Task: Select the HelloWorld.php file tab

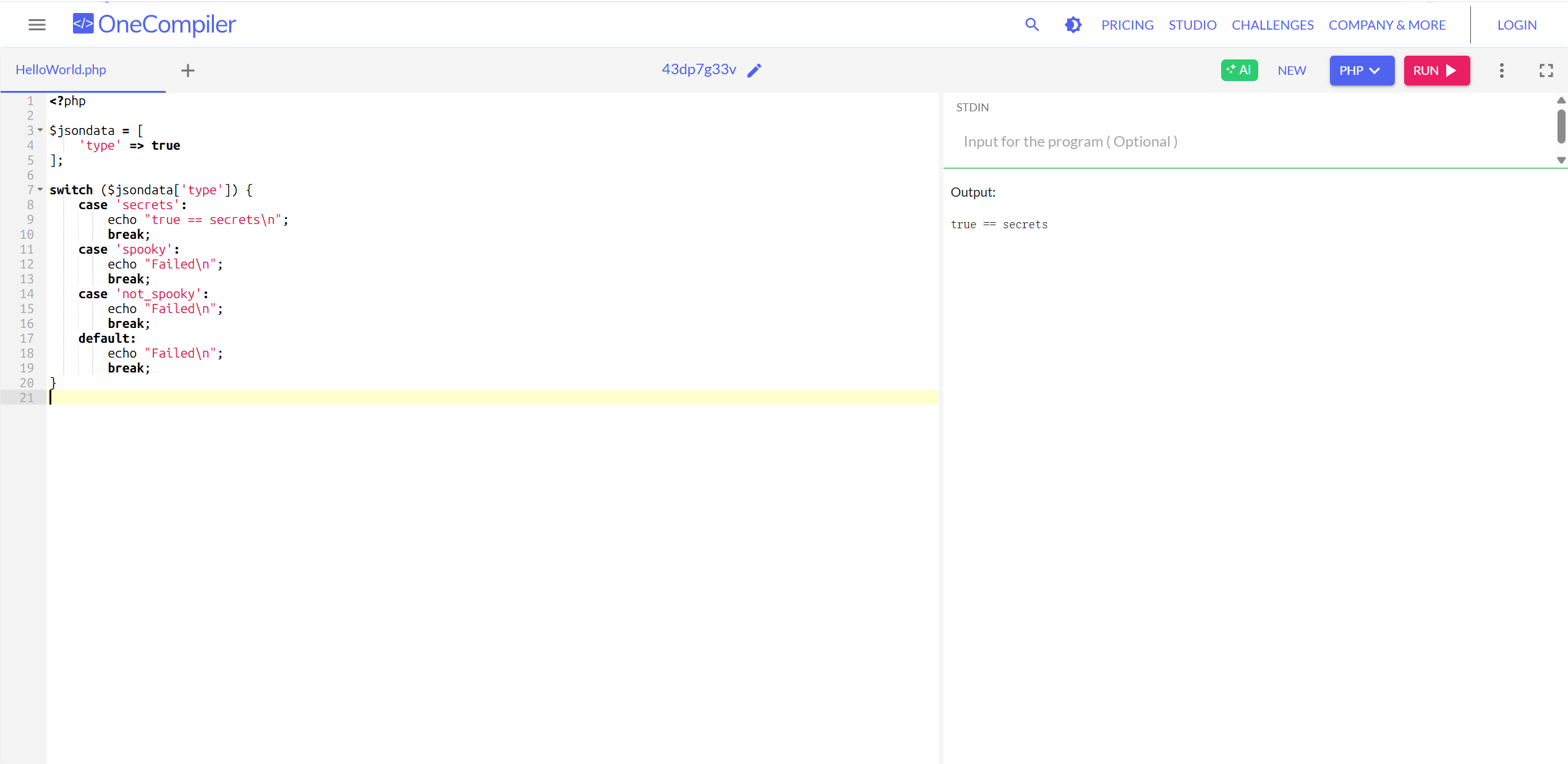Action: (x=61, y=70)
